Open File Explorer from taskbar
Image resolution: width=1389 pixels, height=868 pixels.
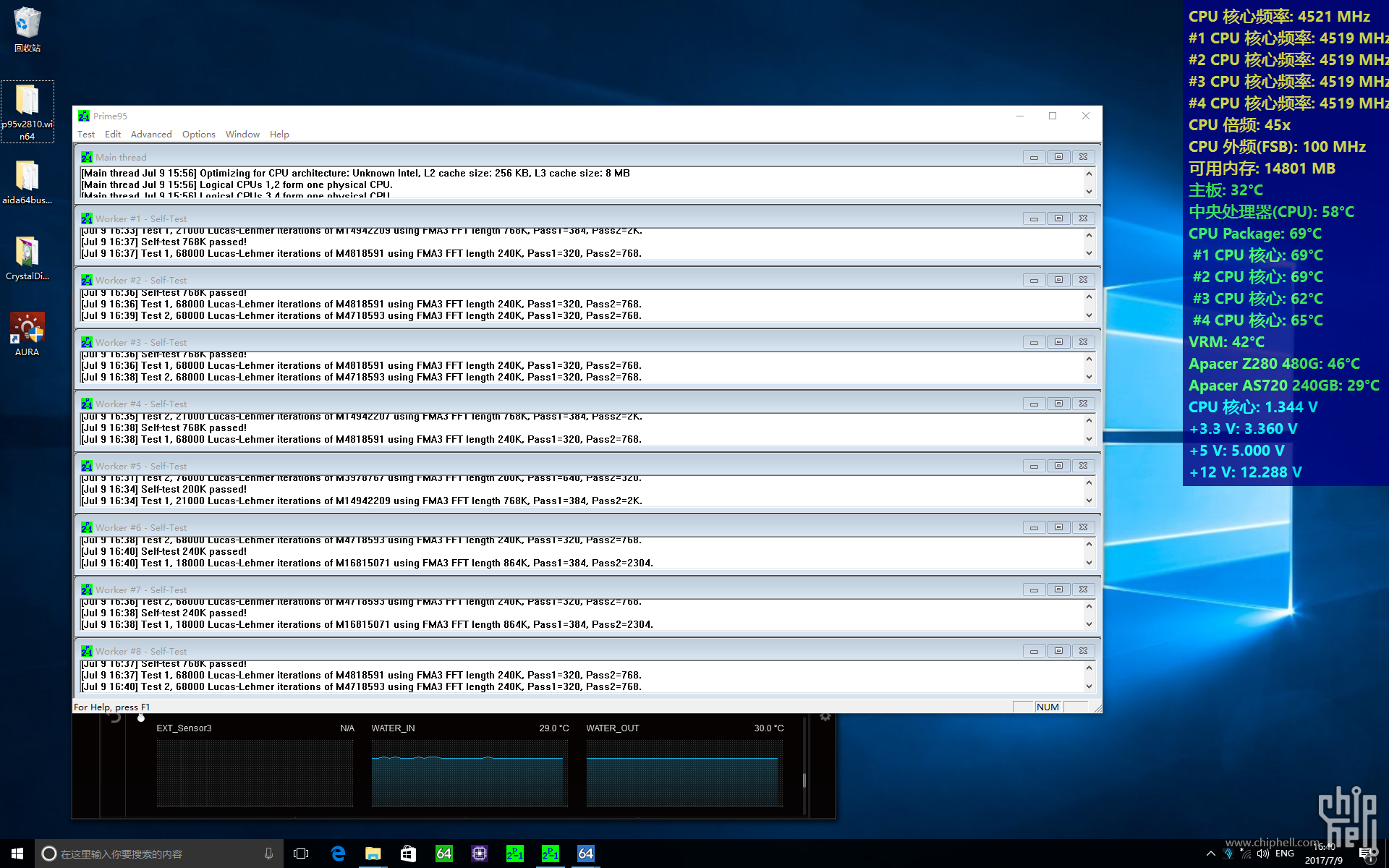click(x=373, y=854)
